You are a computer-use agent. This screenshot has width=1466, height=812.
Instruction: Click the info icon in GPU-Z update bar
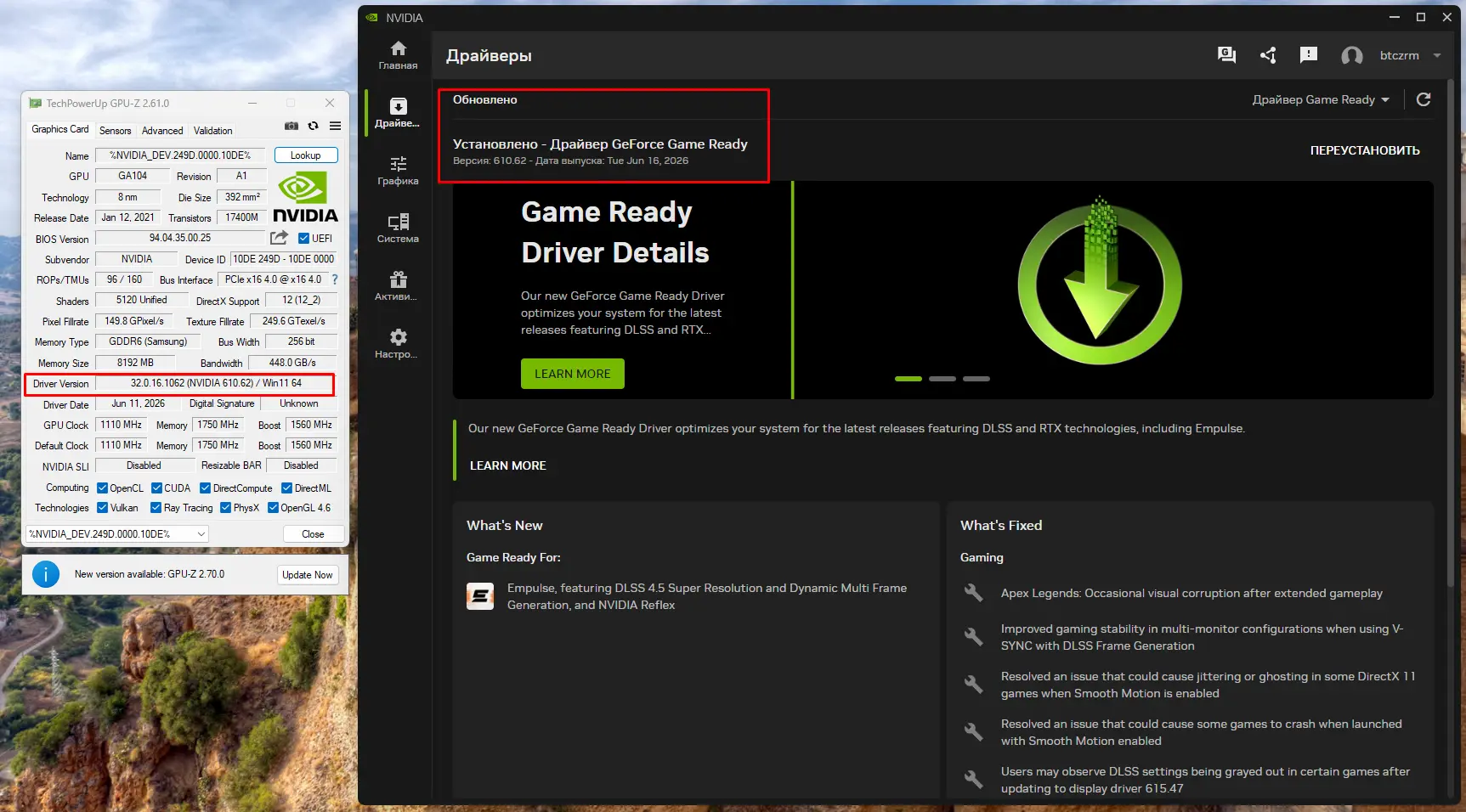(46, 574)
